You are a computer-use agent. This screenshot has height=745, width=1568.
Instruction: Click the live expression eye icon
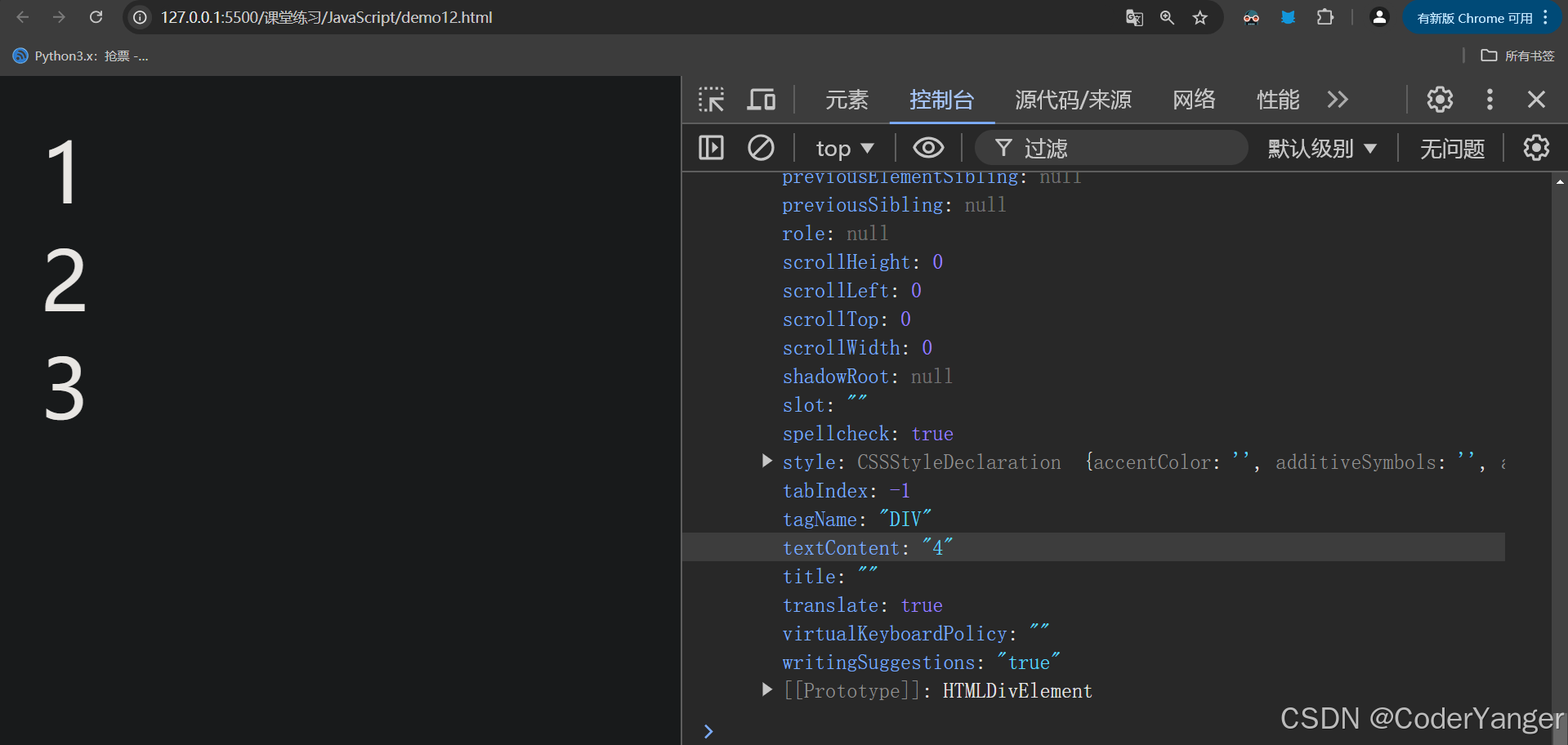click(x=928, y=148)
